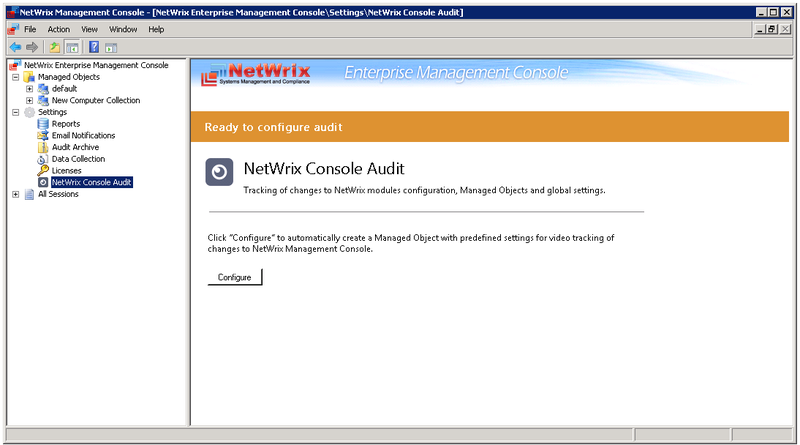800x445 pixels.
Task: Click 'Tracking of changes' description text
Action: (424, 190)
